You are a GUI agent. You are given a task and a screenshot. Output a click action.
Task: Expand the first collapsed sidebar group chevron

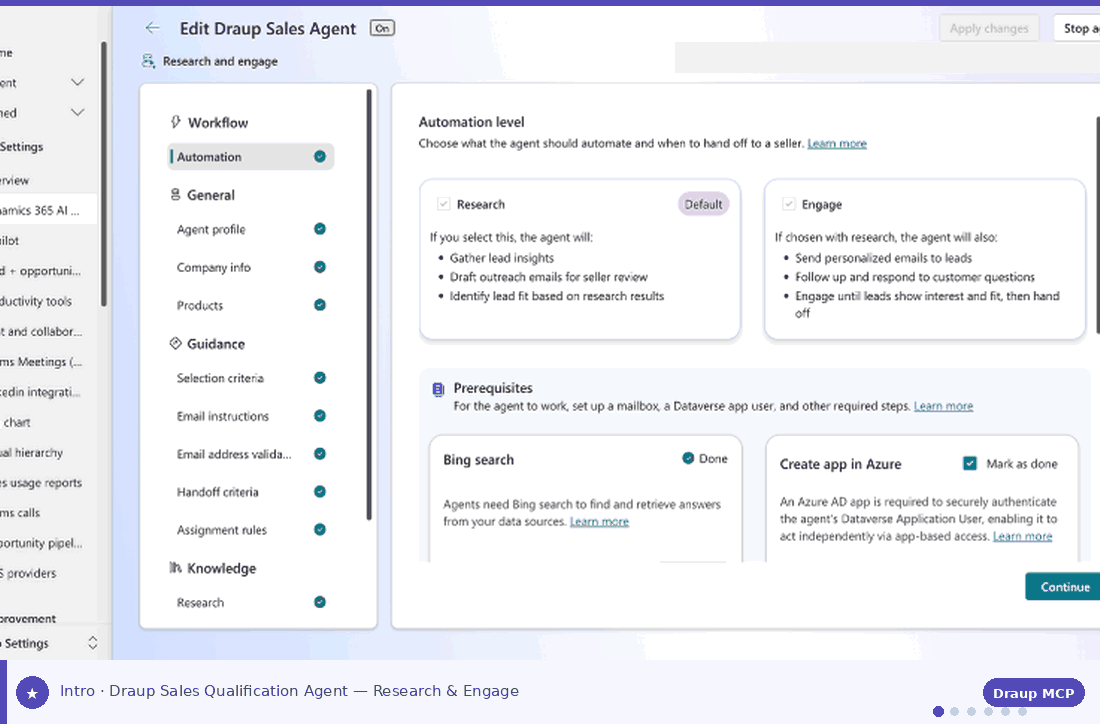click(x=78, y=82)
